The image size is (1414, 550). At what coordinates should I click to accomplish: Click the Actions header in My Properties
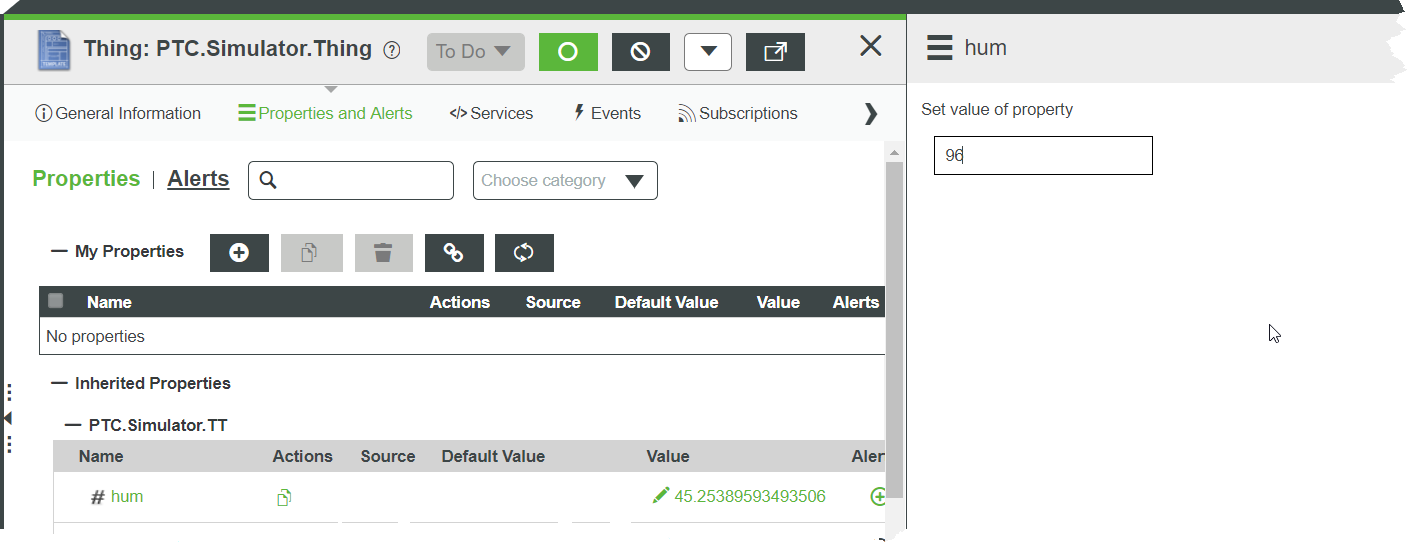coord(460,302)
